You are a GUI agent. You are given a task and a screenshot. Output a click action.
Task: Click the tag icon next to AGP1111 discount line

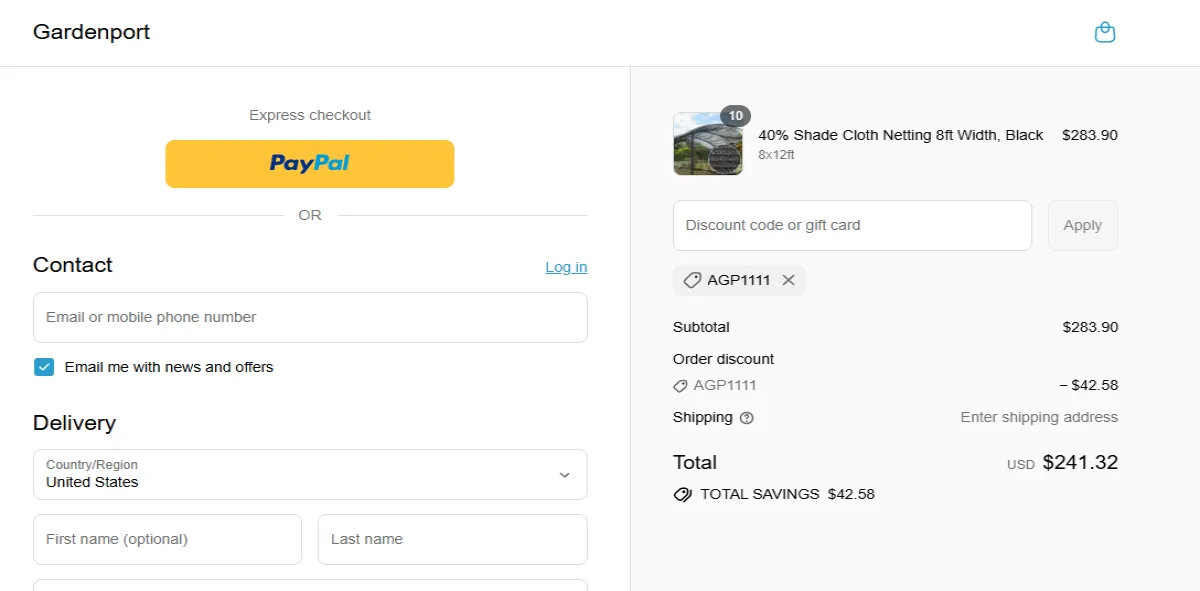[x=682, y=385]
